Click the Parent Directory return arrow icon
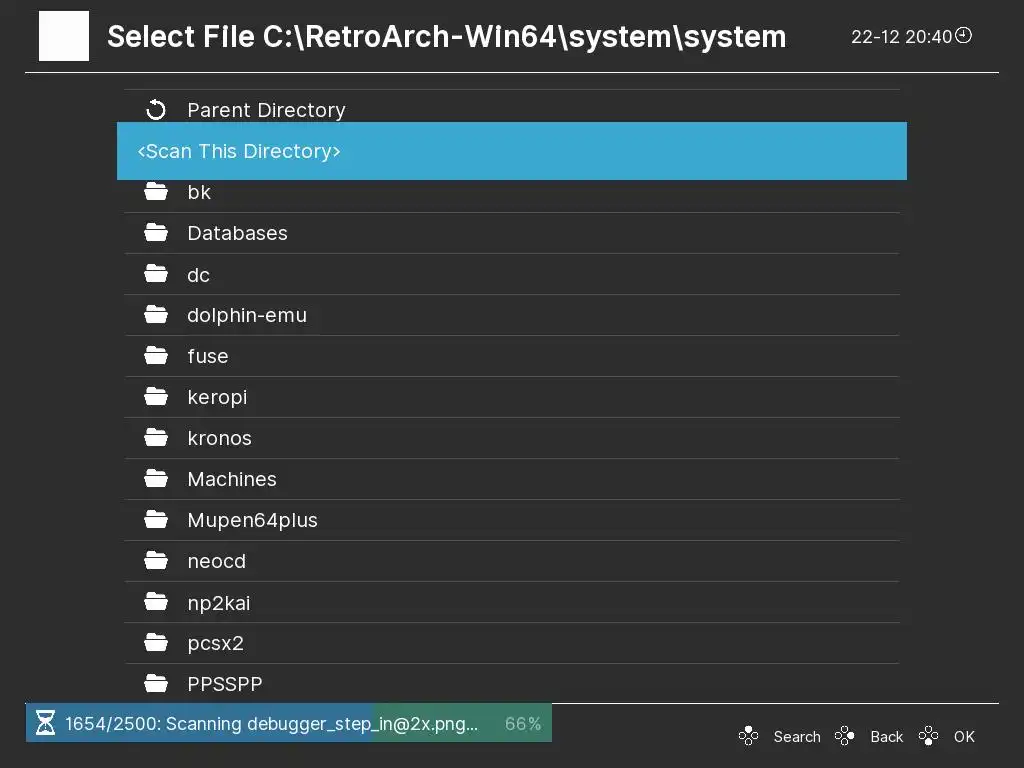The image size is (1024, 768). point(155,110)
